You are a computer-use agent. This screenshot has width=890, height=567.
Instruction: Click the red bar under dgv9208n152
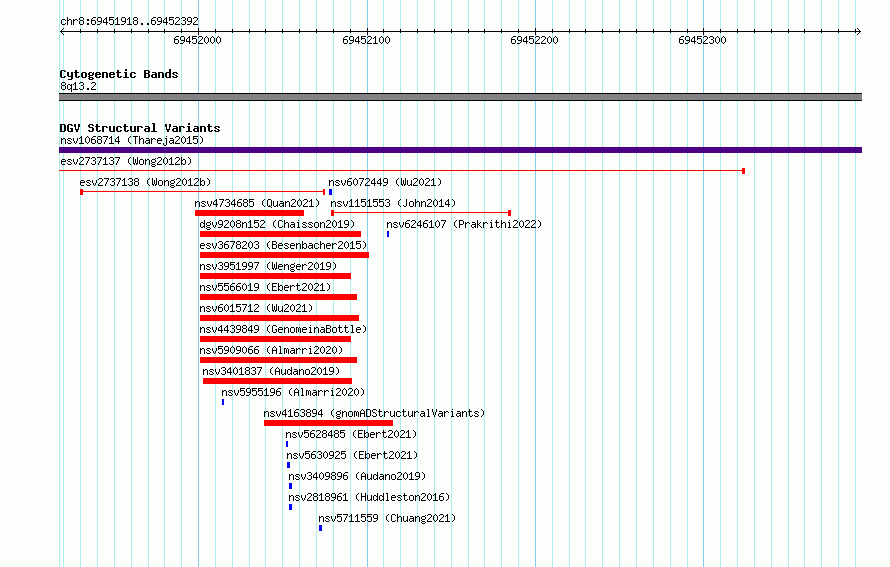point(280,234)
